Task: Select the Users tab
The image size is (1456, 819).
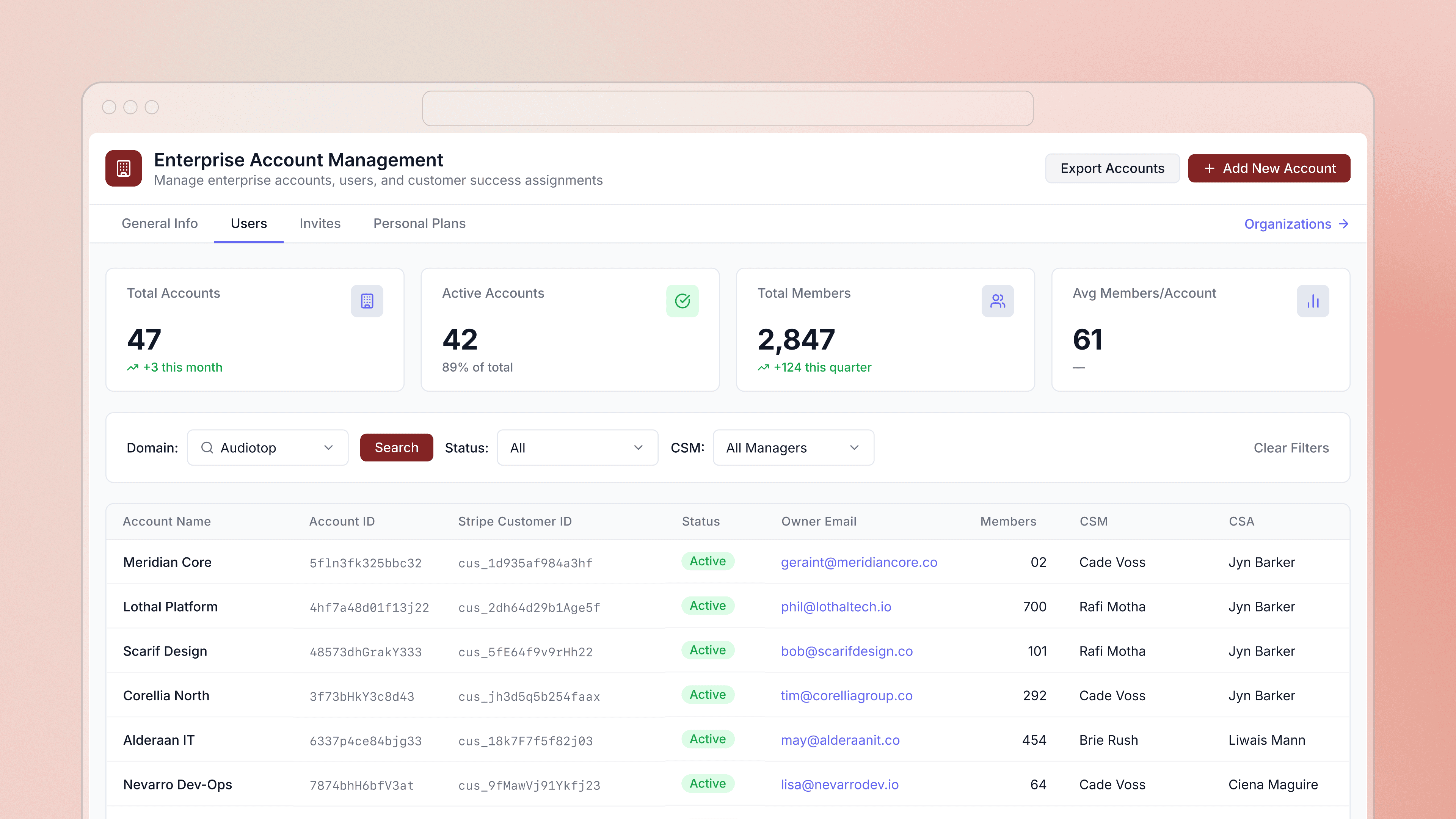Action: [249, 223]
